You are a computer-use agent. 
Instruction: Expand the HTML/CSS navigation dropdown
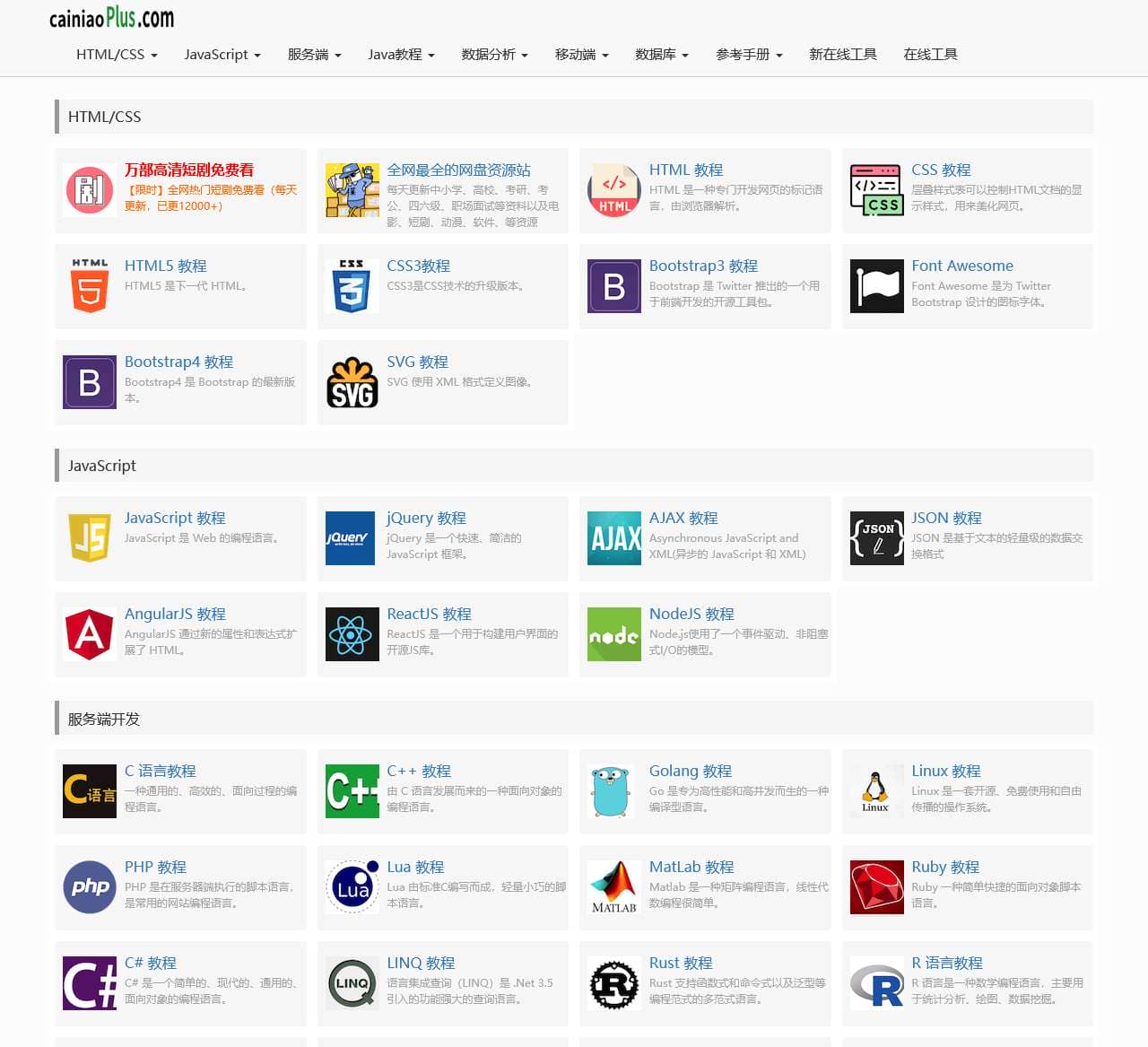pyautogui.click(x=117, y=55)
